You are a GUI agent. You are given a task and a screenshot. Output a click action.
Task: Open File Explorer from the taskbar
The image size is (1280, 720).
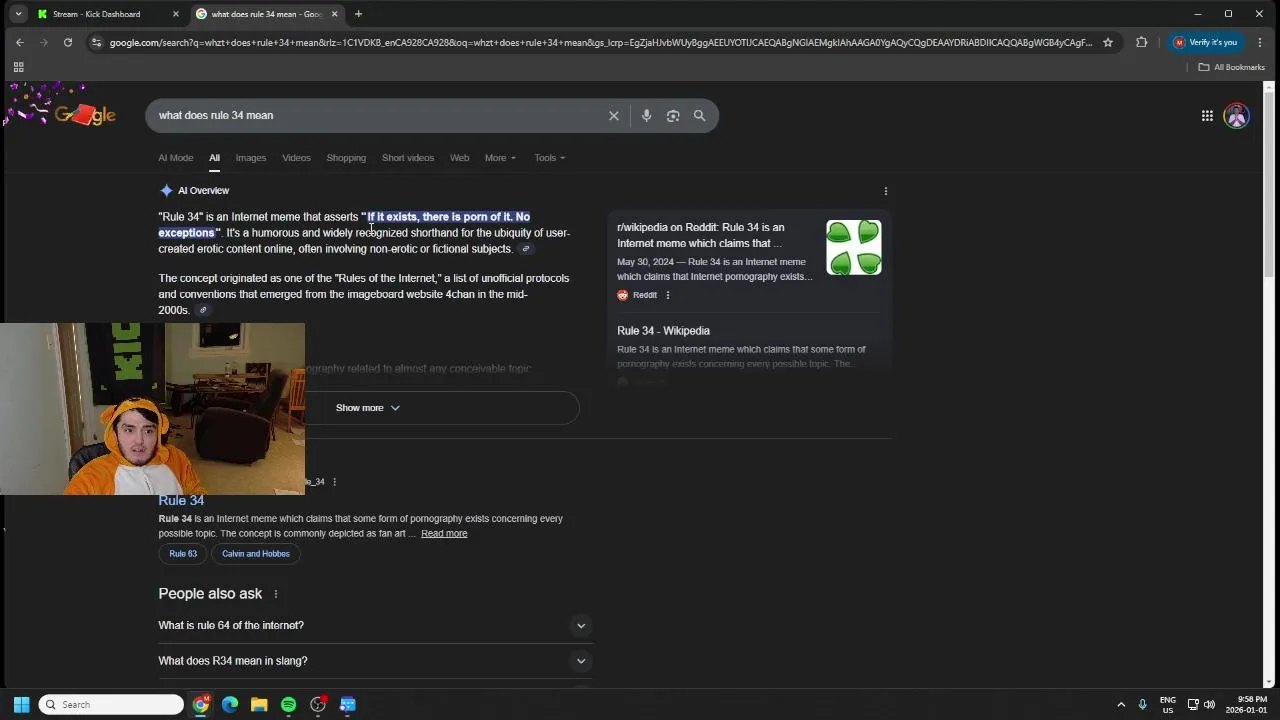click(x=259, y=704)
